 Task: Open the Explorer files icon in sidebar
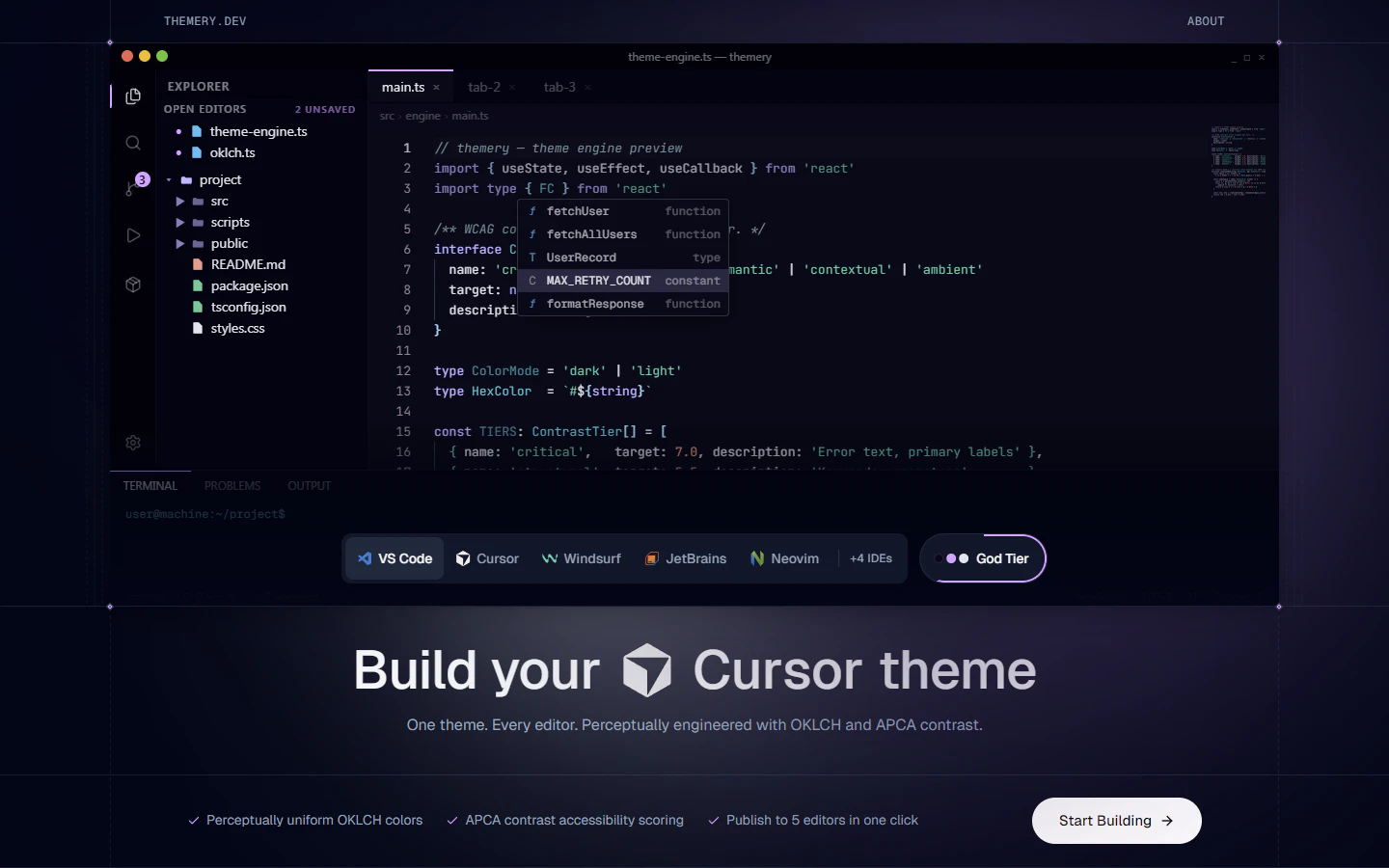pos(133,96)
